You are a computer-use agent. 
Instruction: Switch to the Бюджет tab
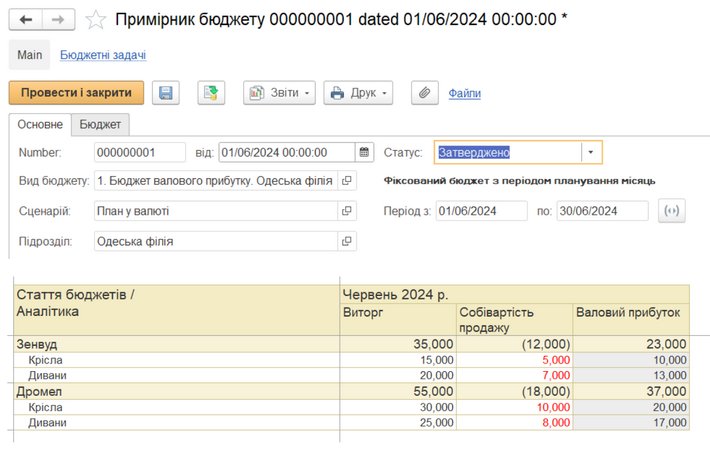(x=101, y=125)
